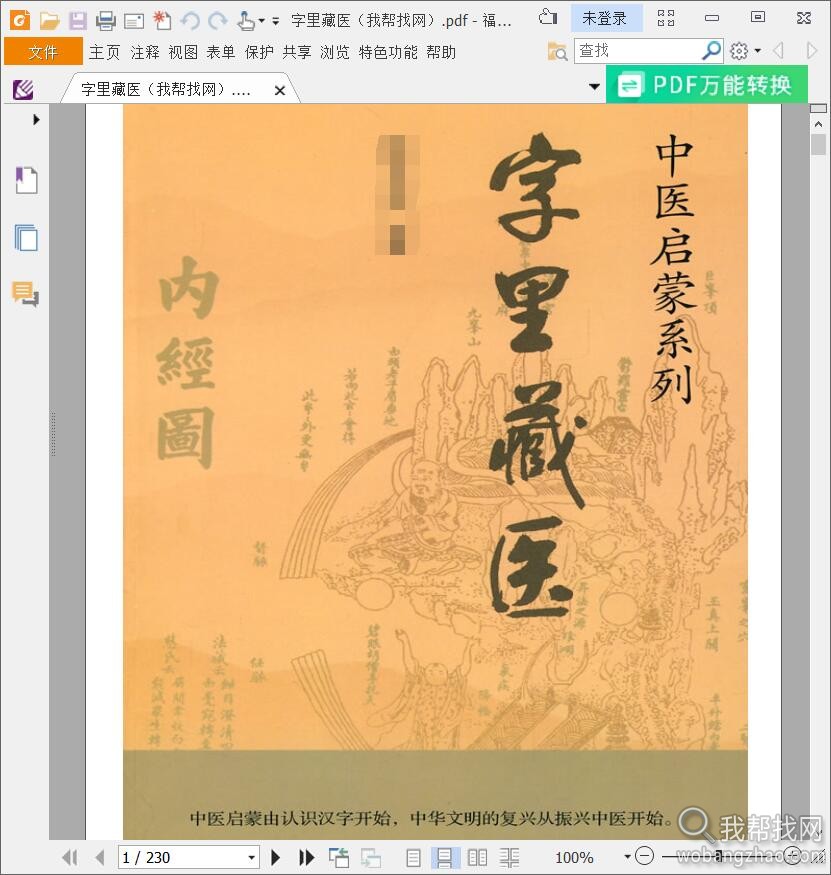Expand the left navigation panel arrow
831x875 pixels.
pyautogui.click(x=36, y=119)
